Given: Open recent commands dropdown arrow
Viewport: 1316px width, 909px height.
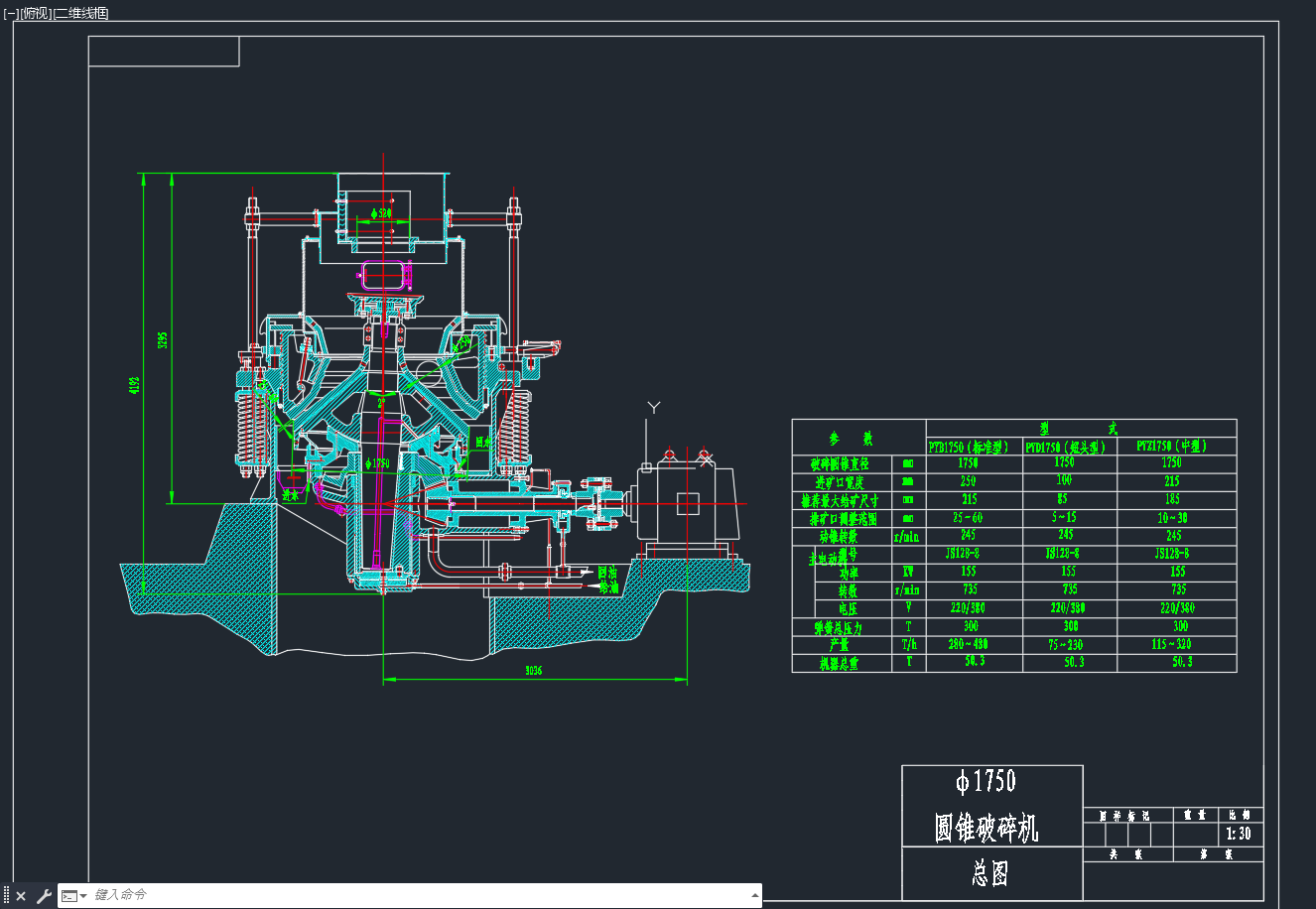Looking at the screenshot, I should (x=84, y=896).
